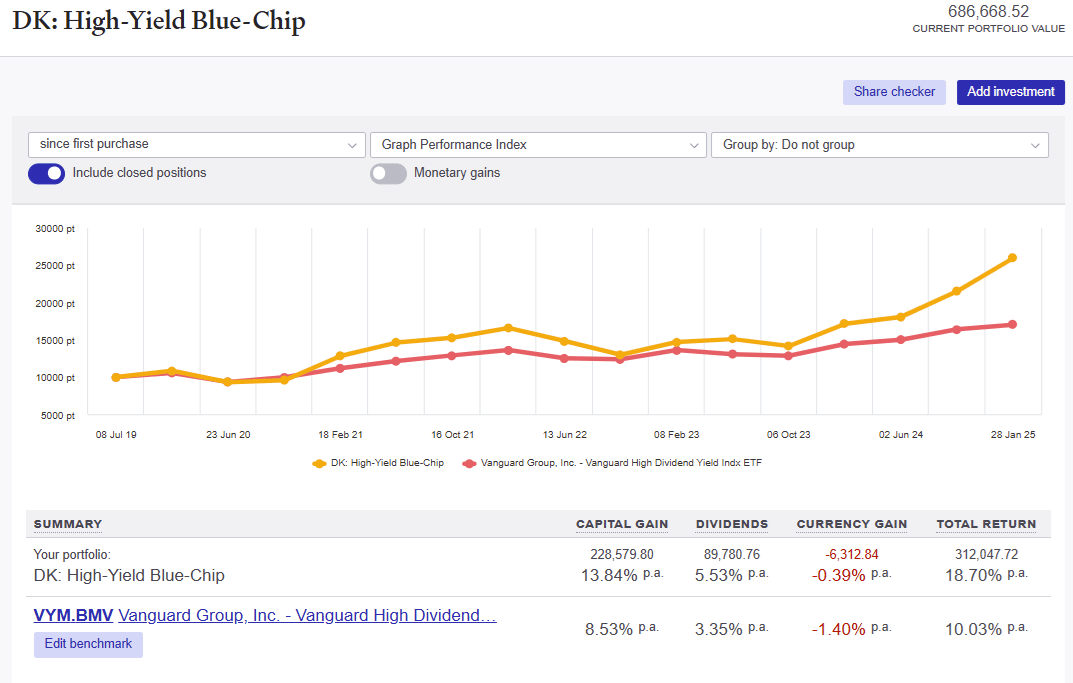This screenshot has height=683, width=1073.
Task: Click the Dividends column header
Action: coord(732,524)
